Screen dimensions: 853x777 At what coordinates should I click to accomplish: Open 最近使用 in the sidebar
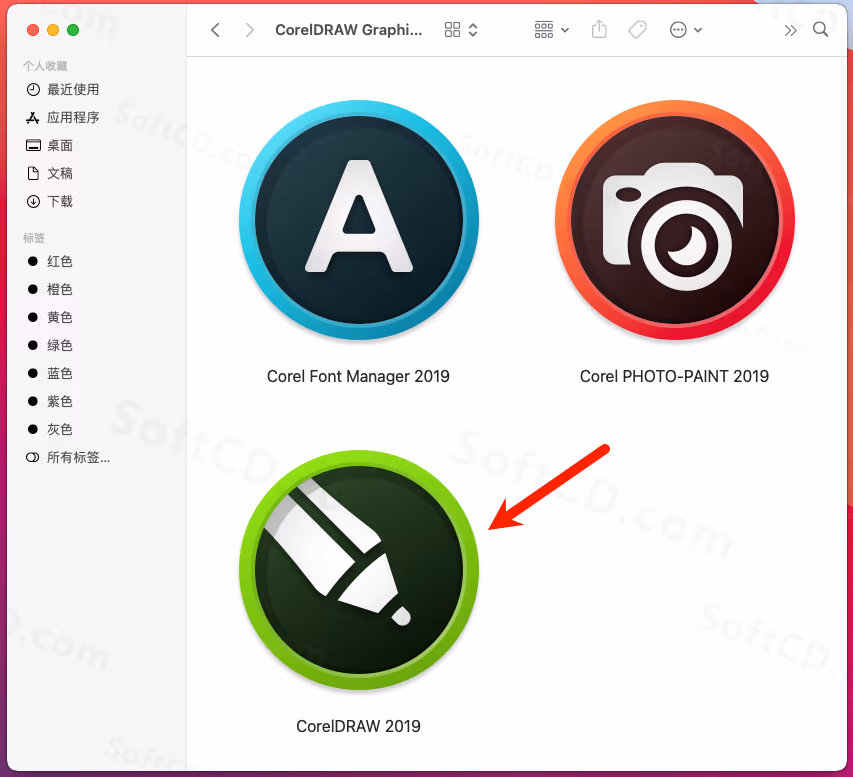[63, 89]
